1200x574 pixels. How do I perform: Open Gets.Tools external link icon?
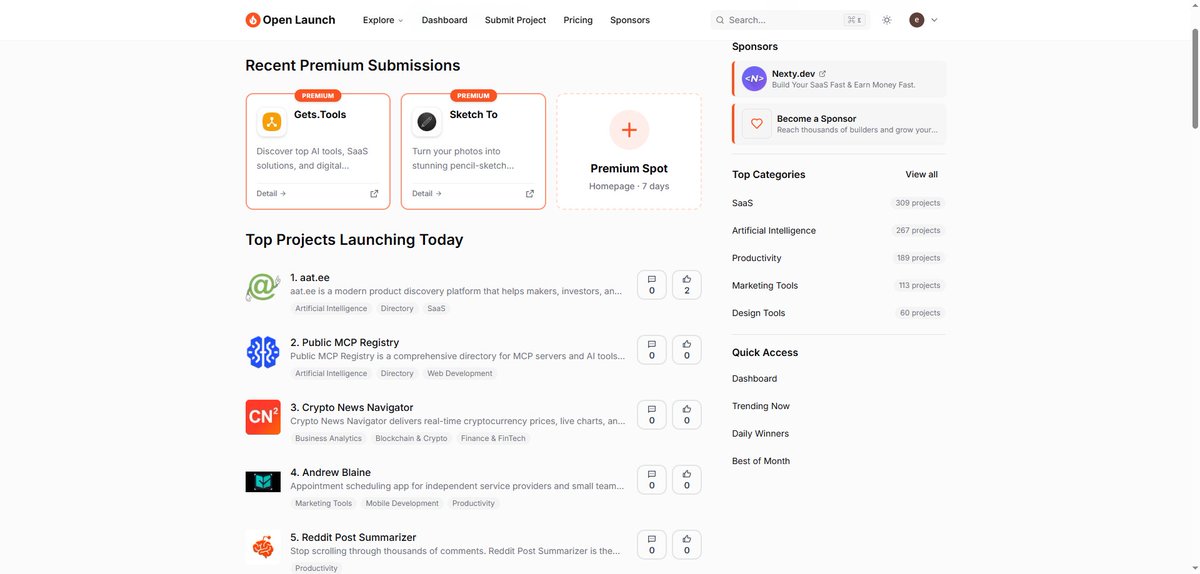[374, 194]
